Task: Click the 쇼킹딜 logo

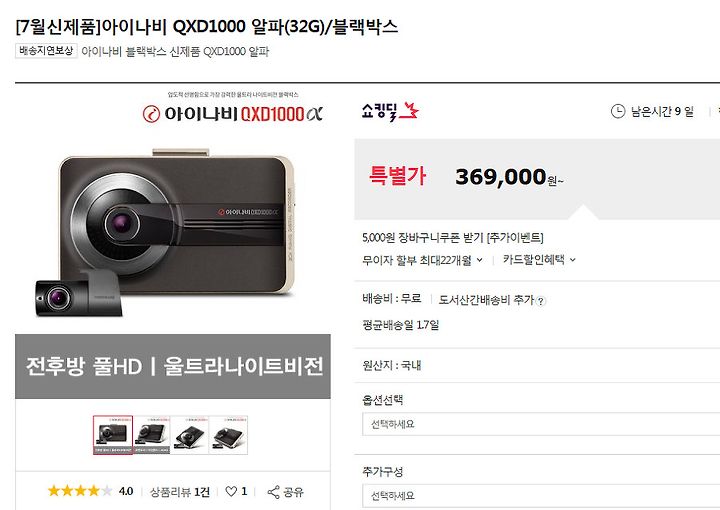Action: point(390,111)
